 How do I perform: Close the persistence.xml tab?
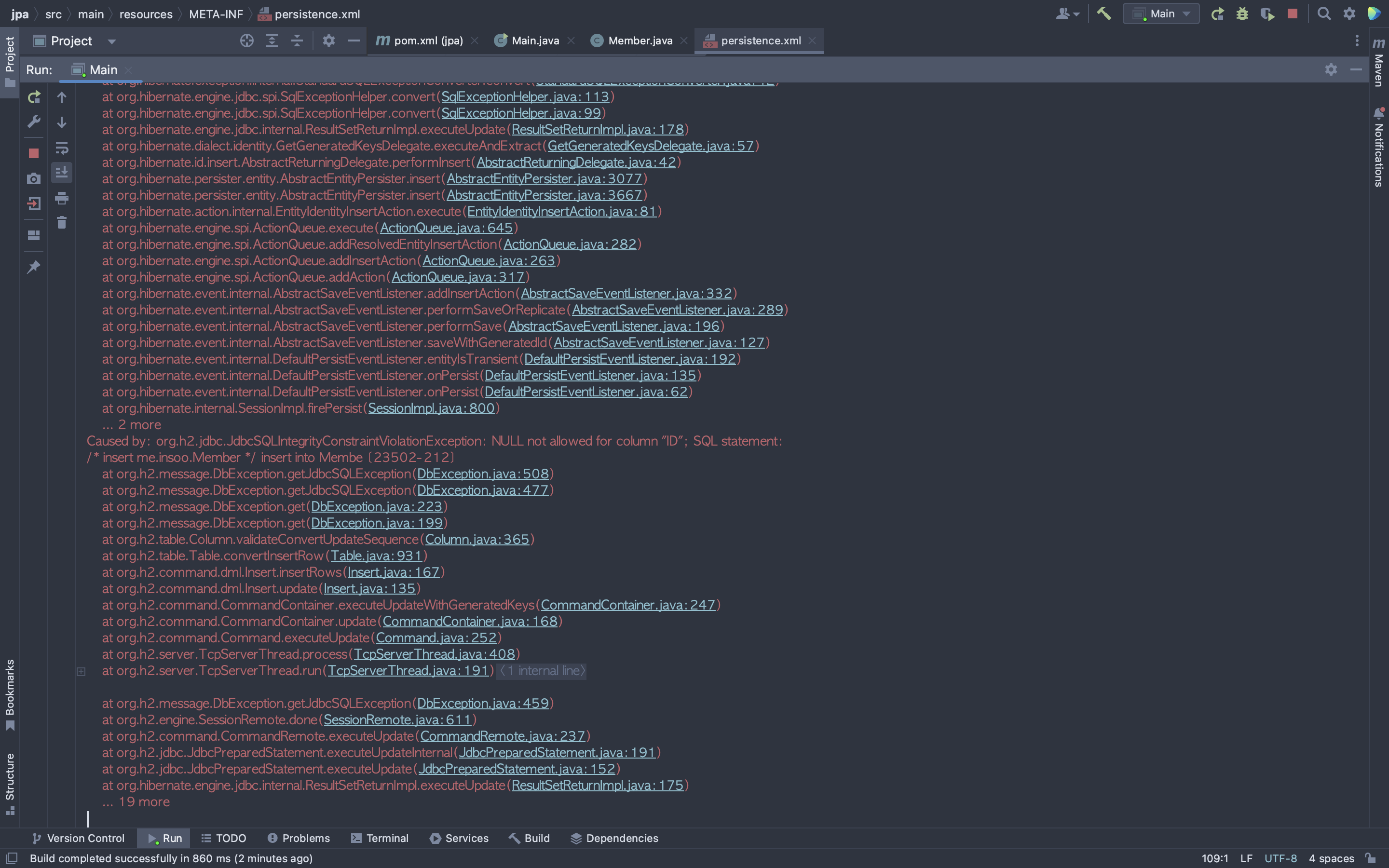pyautogui.click(x=812, y=41)
